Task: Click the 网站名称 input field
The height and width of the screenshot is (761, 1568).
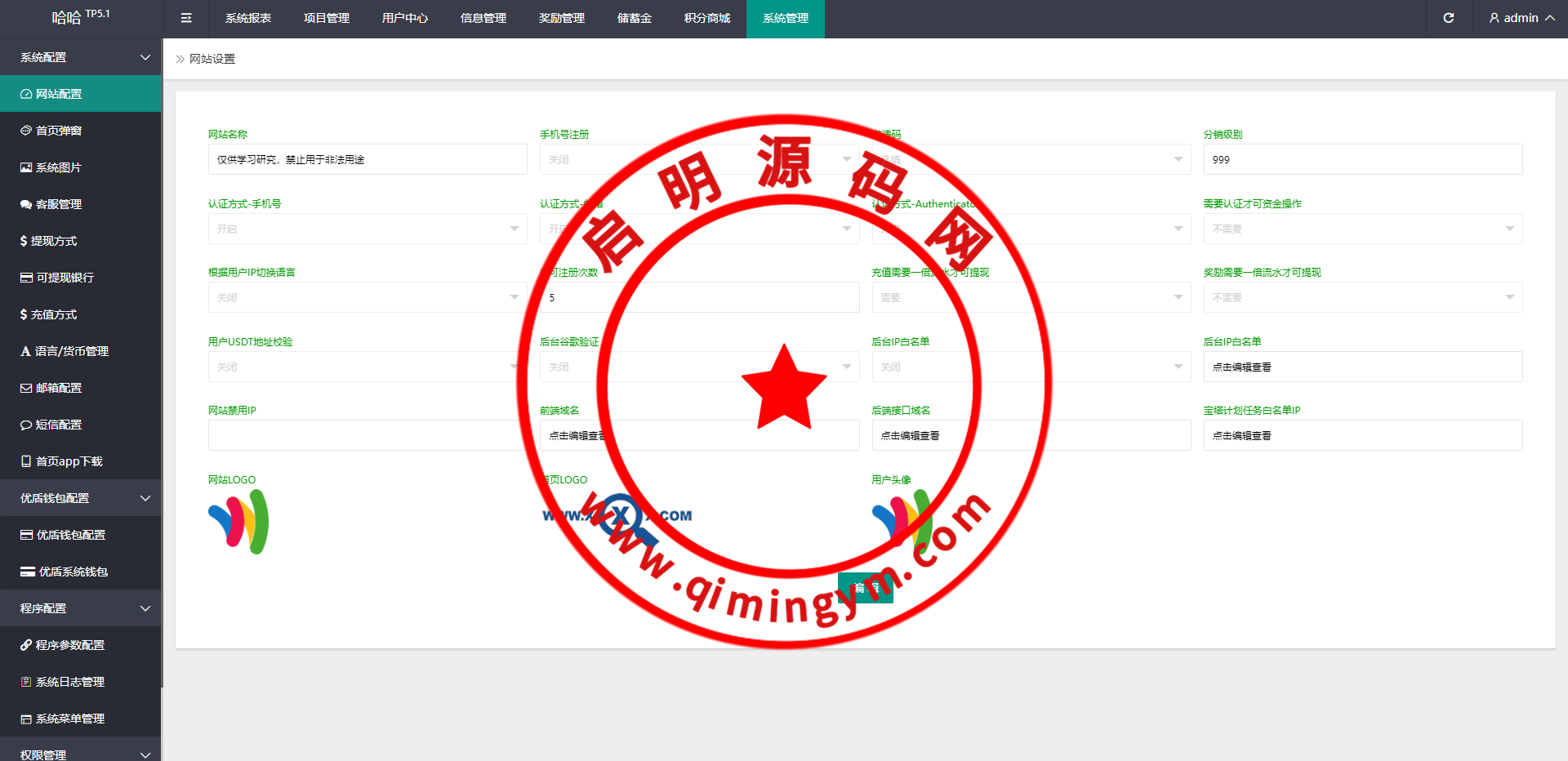Action: [x=367, y=159]
